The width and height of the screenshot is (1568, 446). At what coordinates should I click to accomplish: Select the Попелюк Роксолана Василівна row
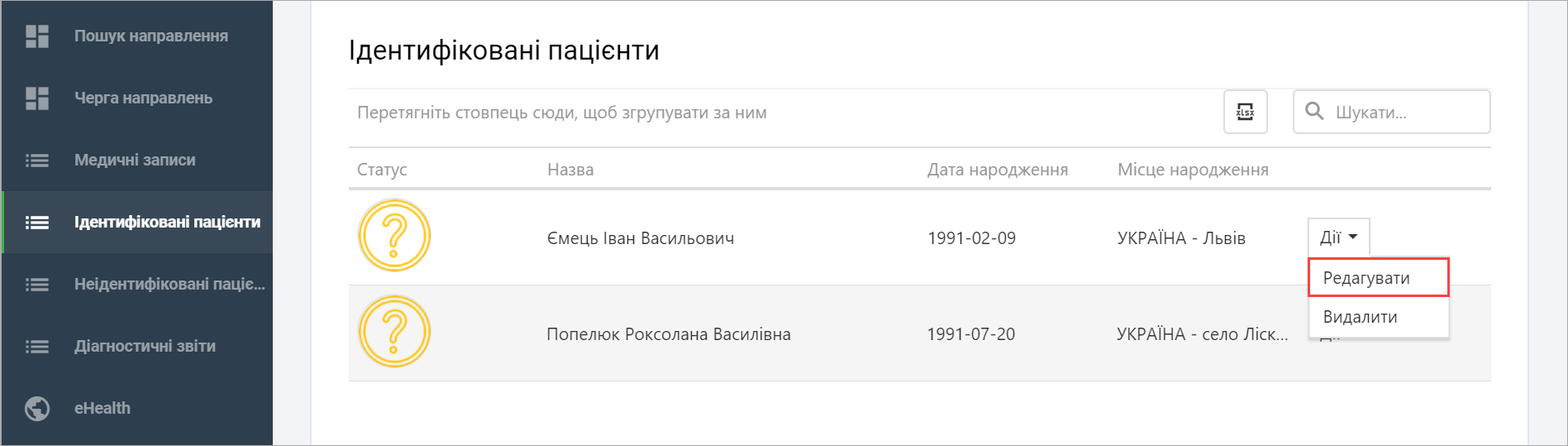click(919, 333)
